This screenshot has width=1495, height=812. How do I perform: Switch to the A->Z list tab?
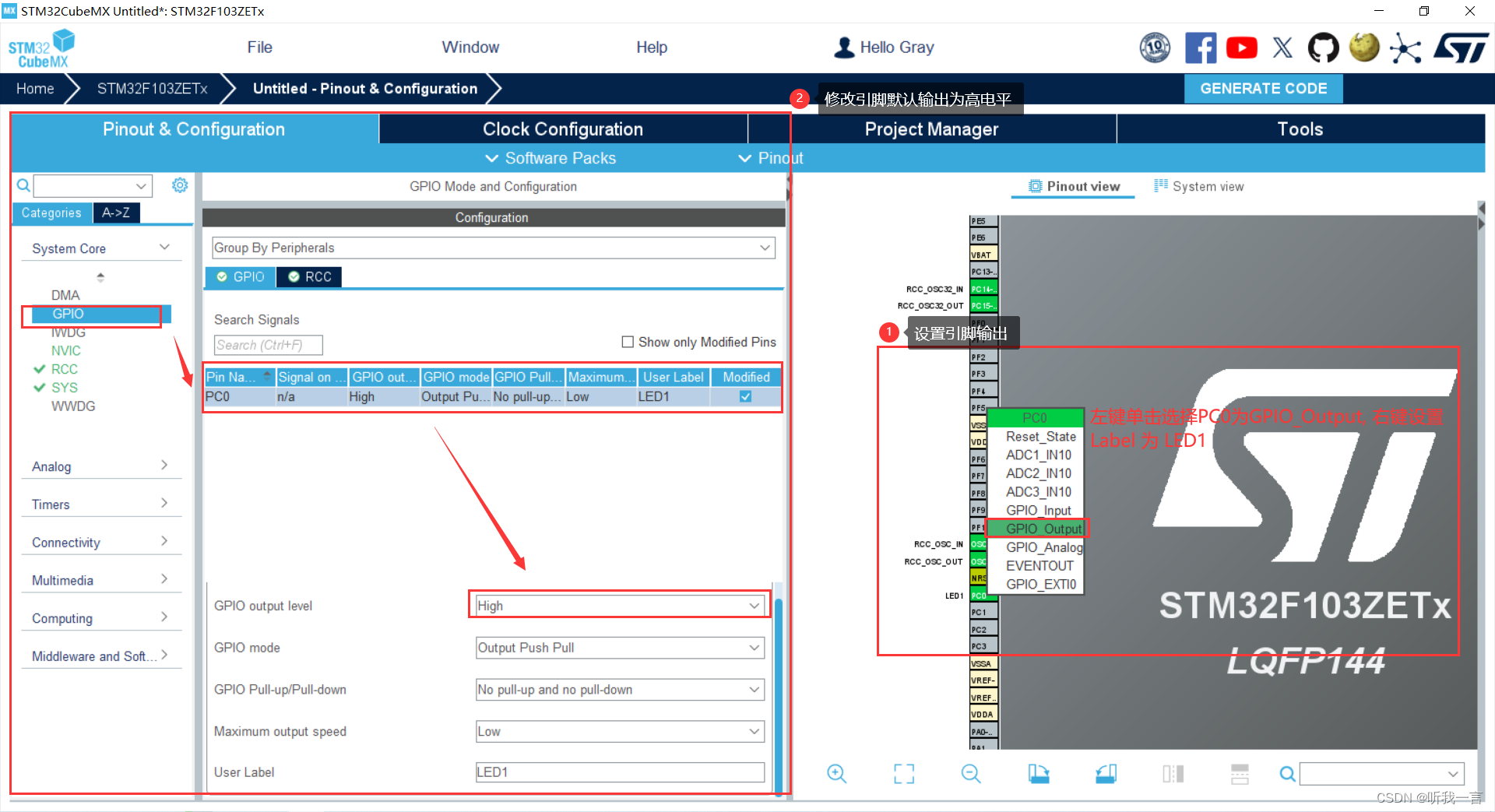pos(116,213)
